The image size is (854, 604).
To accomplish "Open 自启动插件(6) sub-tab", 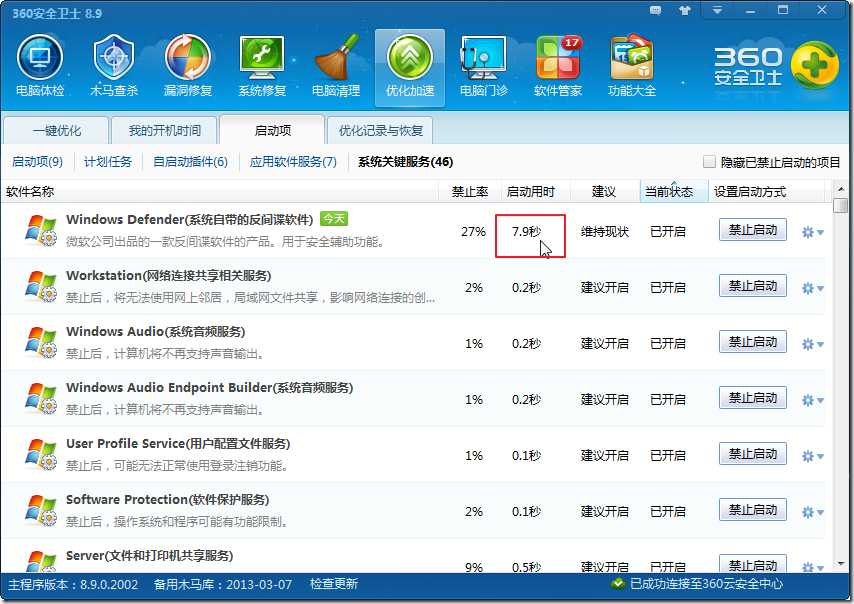I will coord(190,162).
